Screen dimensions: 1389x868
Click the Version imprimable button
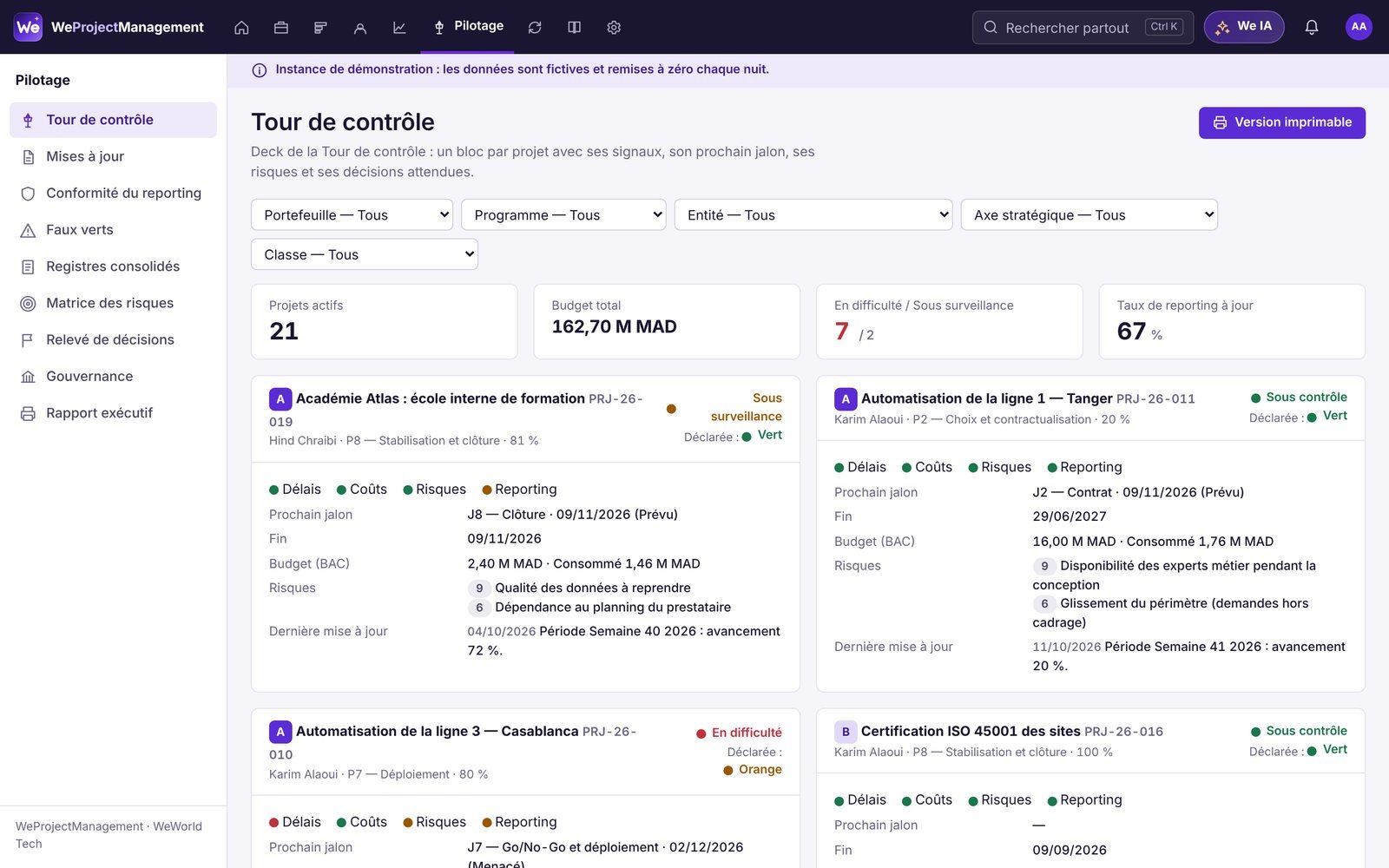coord(1281,122)
